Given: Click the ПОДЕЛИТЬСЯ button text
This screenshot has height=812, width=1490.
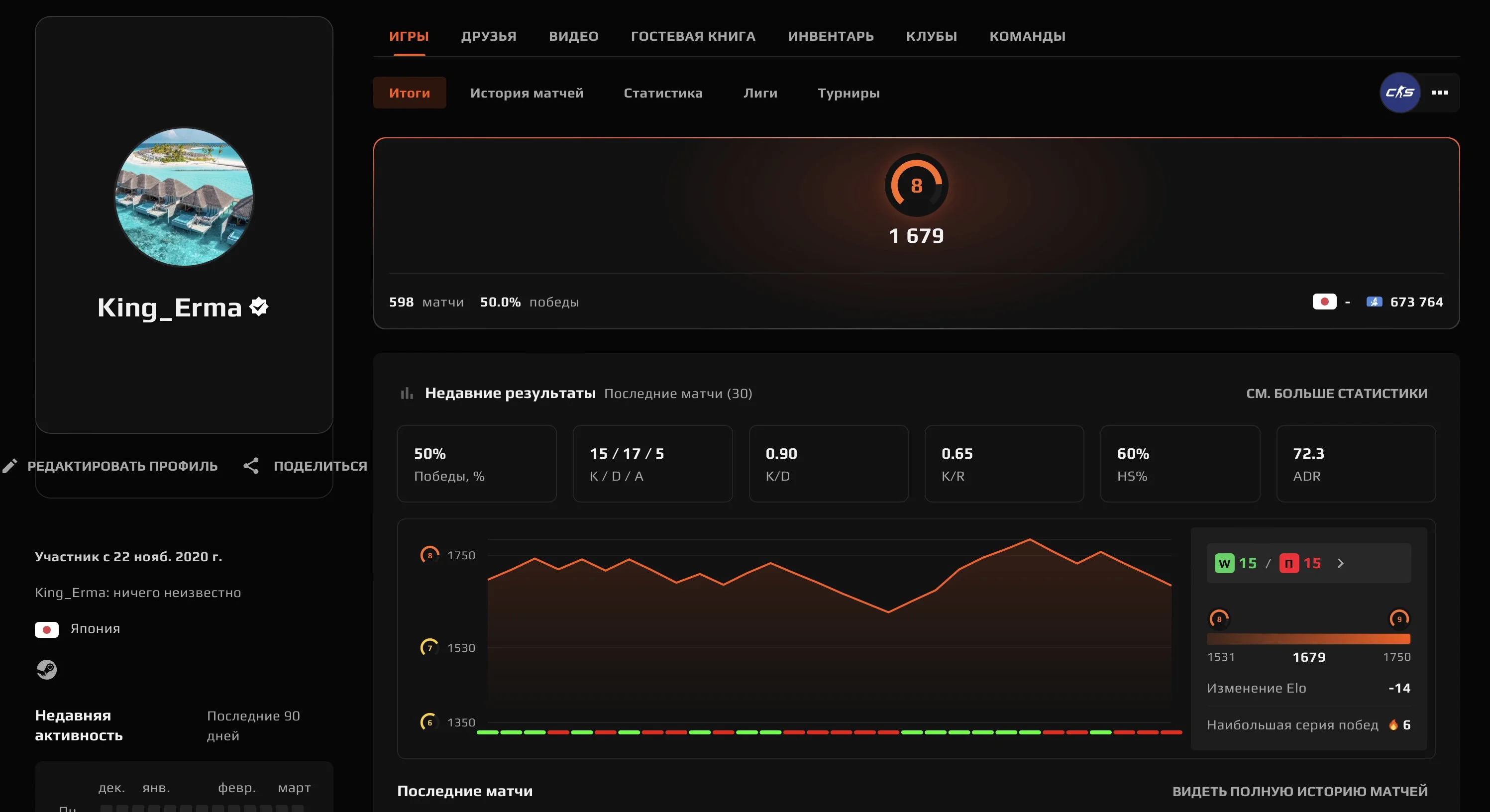Looking at the screenshot, I should click(320, 466).
